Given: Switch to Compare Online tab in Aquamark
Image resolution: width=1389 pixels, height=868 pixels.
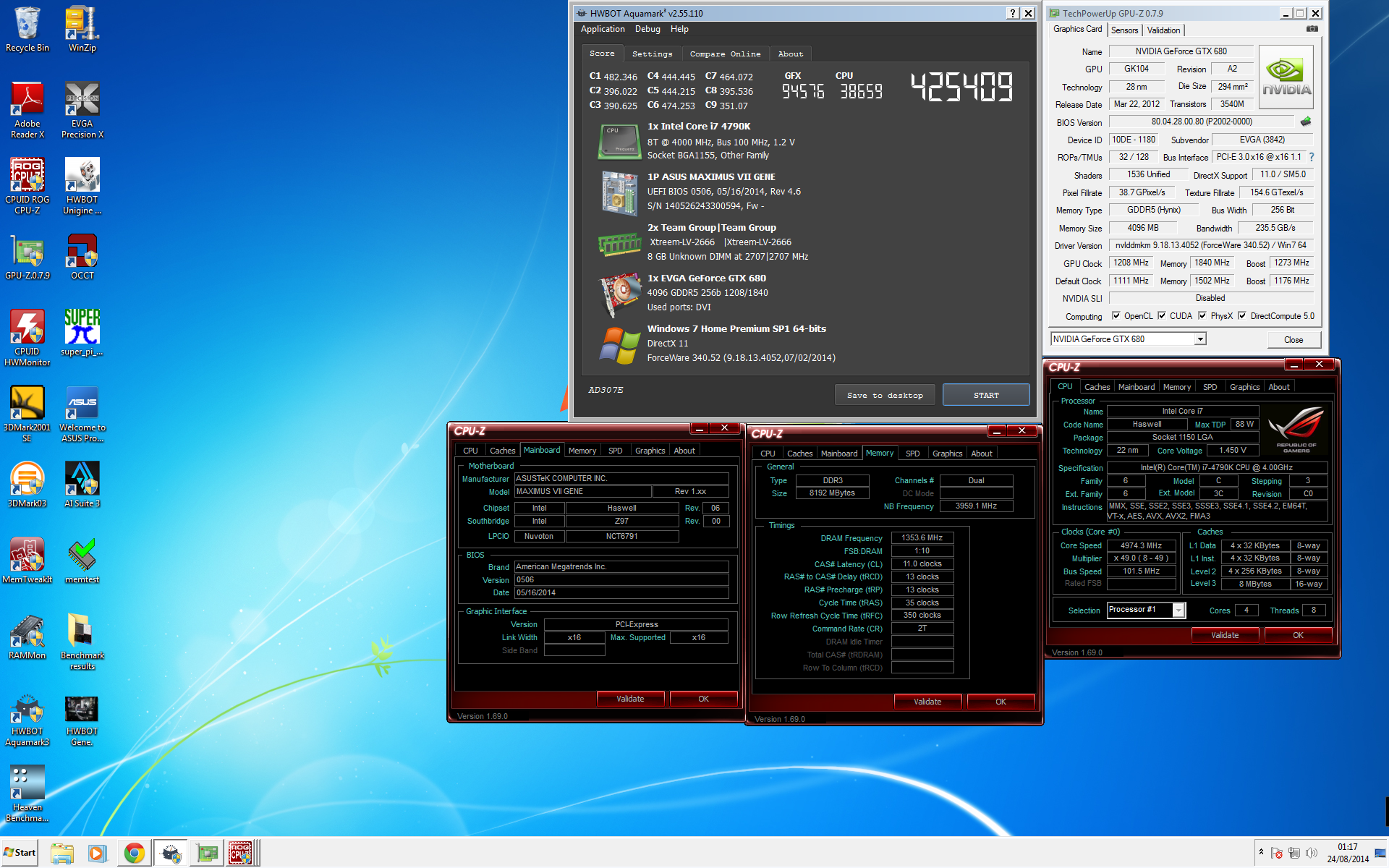Looking at the screenshot, I should [725, 54].
